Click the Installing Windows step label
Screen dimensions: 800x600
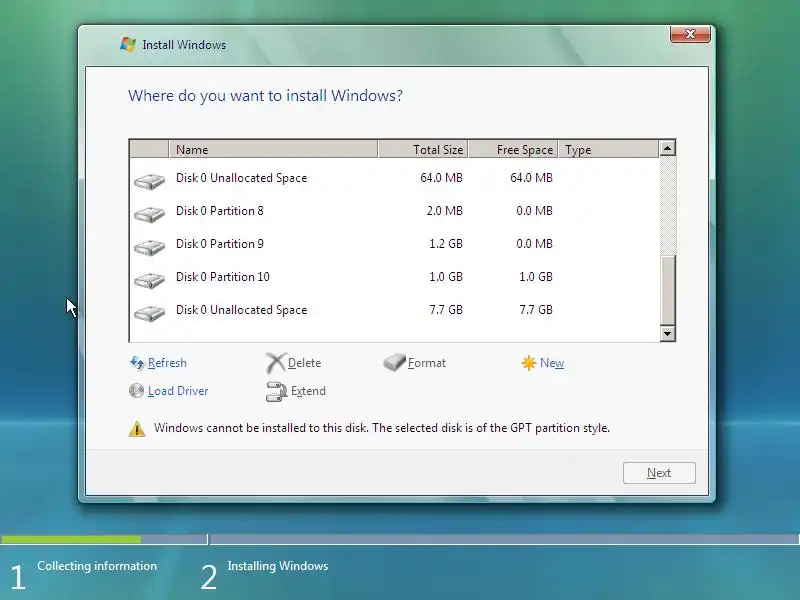[x=278, y=566]
